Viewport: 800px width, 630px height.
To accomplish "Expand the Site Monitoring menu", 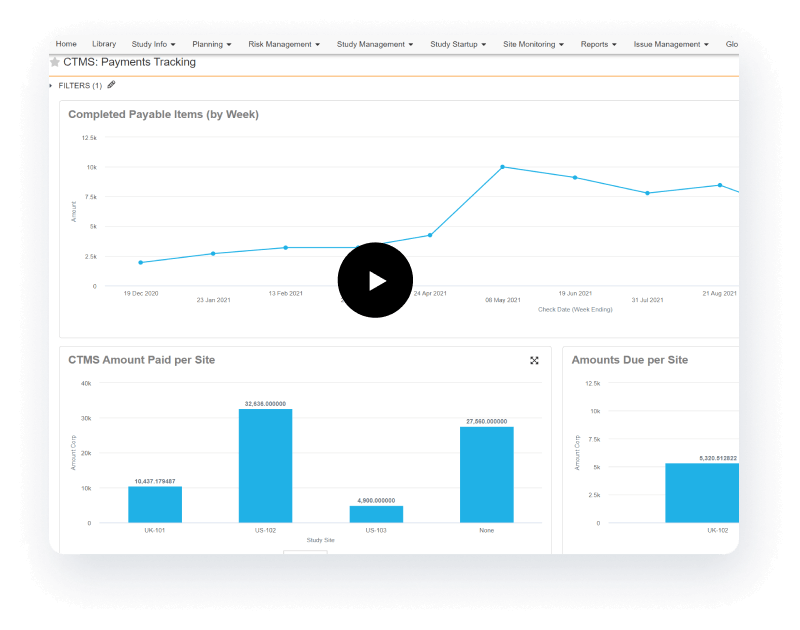I will (533, 44).
